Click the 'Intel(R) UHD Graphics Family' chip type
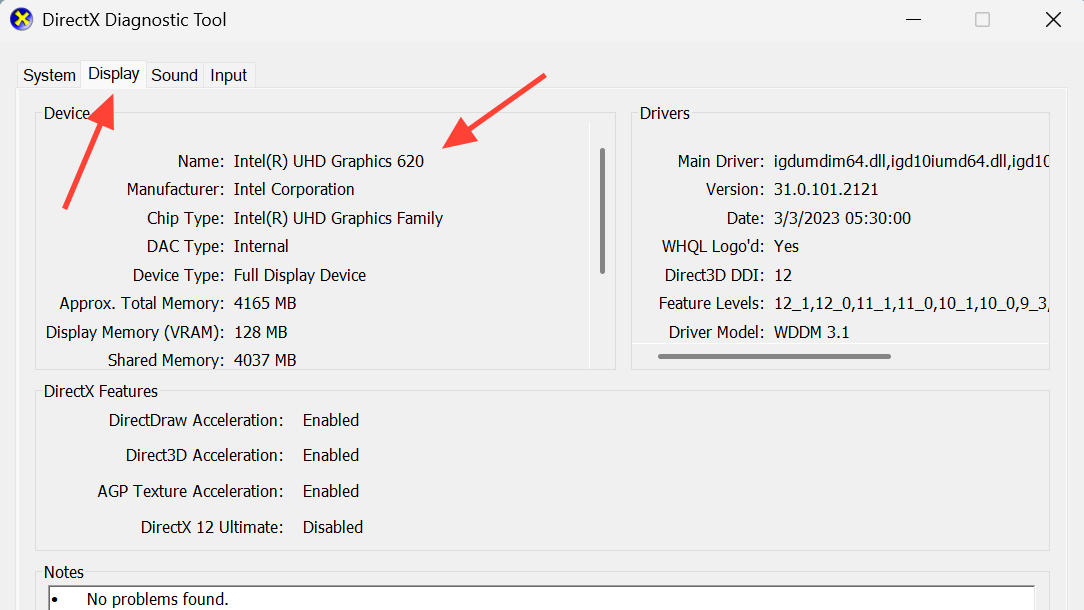Screen dimensions: 1084x610 [x=338, y=219]
